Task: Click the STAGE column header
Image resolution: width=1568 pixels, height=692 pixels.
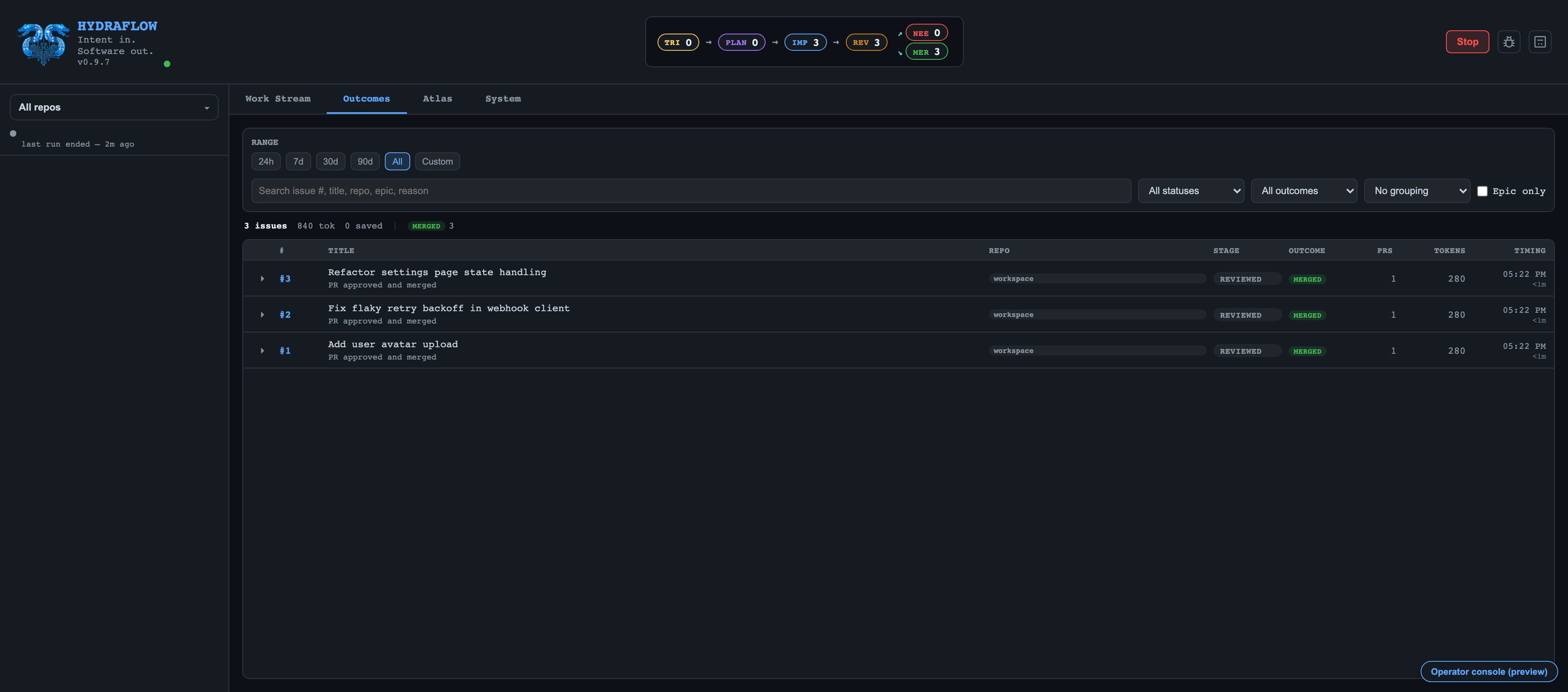Action: [1226, 250]
